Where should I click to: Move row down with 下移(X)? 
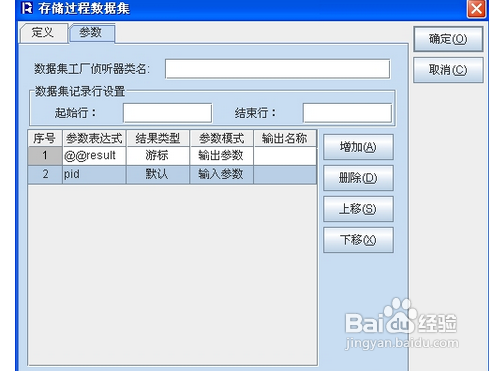(x=358, y=240)
